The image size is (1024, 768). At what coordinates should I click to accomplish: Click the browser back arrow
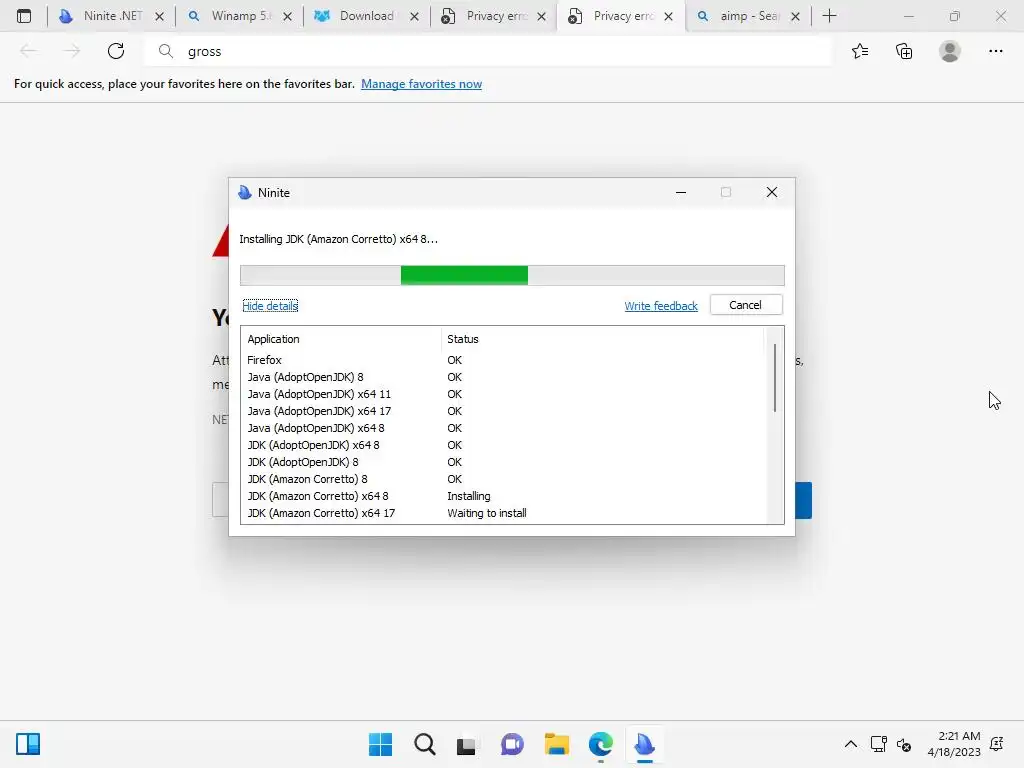(27, 51)
